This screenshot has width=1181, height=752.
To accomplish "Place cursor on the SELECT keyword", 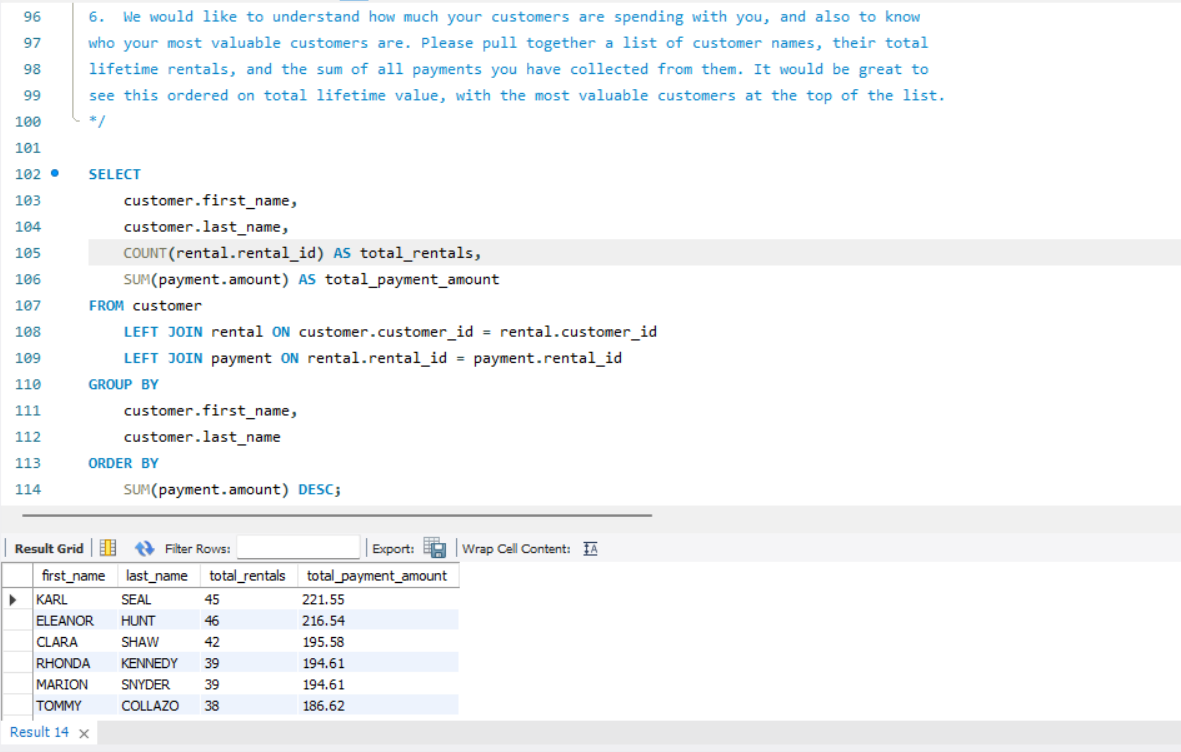I will pos(114,174).
